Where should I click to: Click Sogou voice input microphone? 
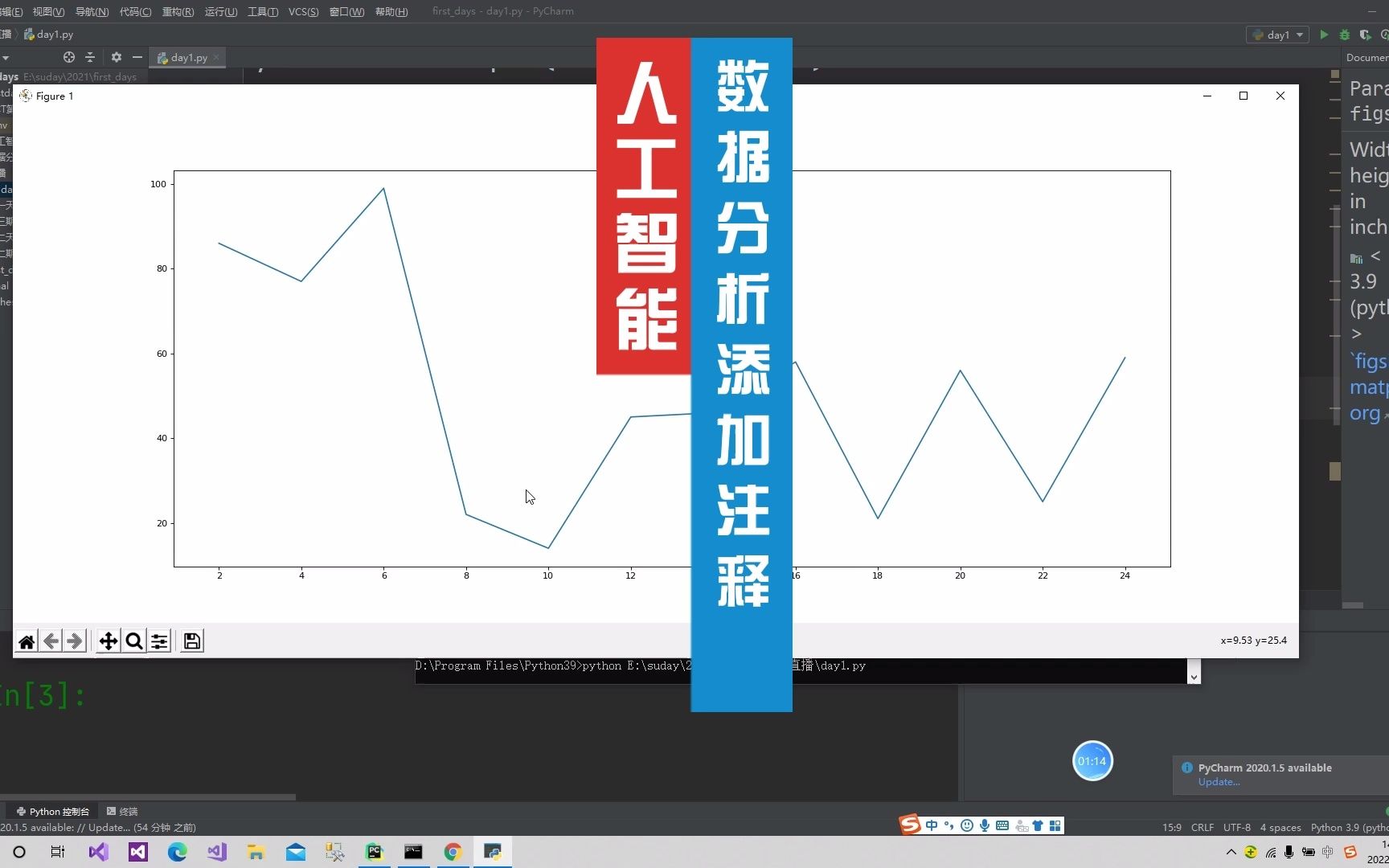pos(985,825)
